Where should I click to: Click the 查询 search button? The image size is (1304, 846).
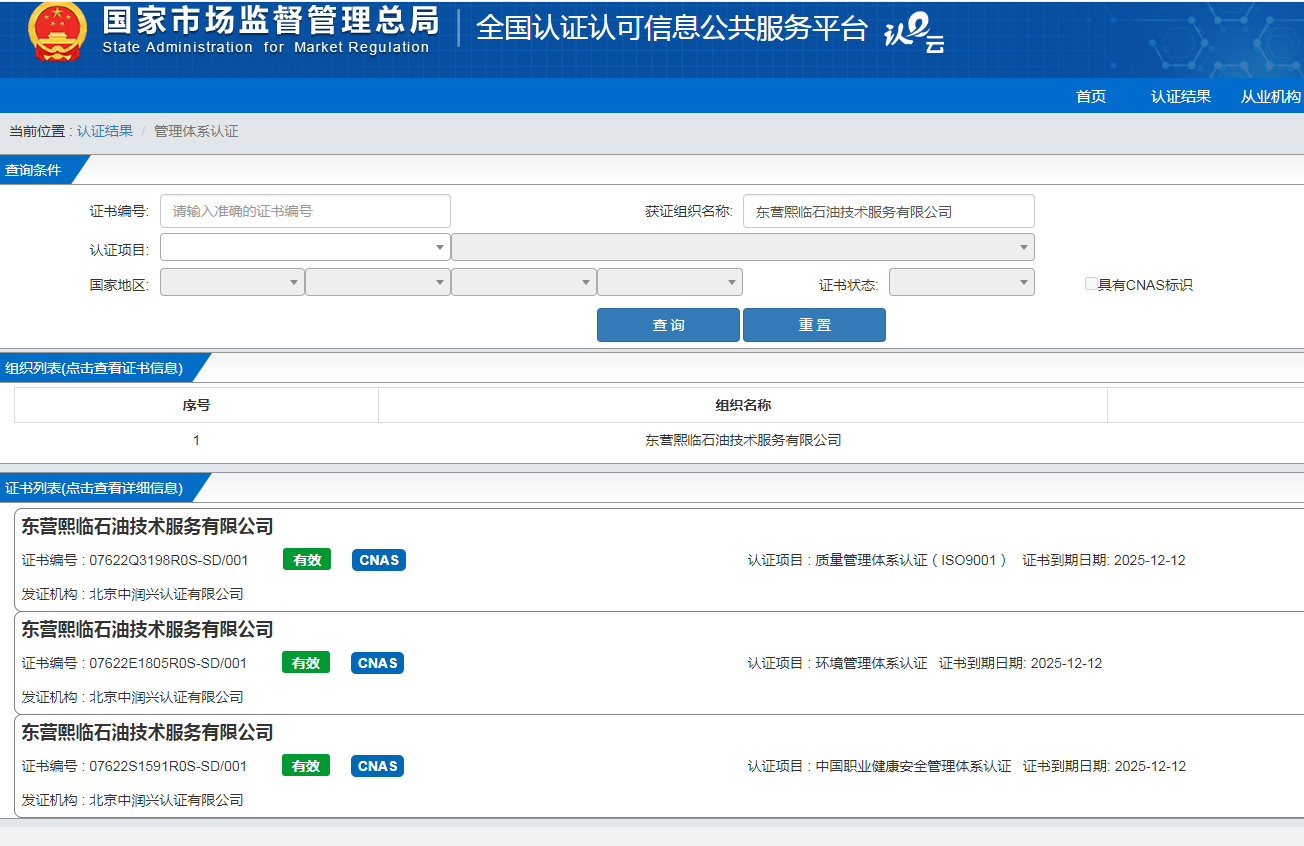pyautogui.click(x=668, y=325)
